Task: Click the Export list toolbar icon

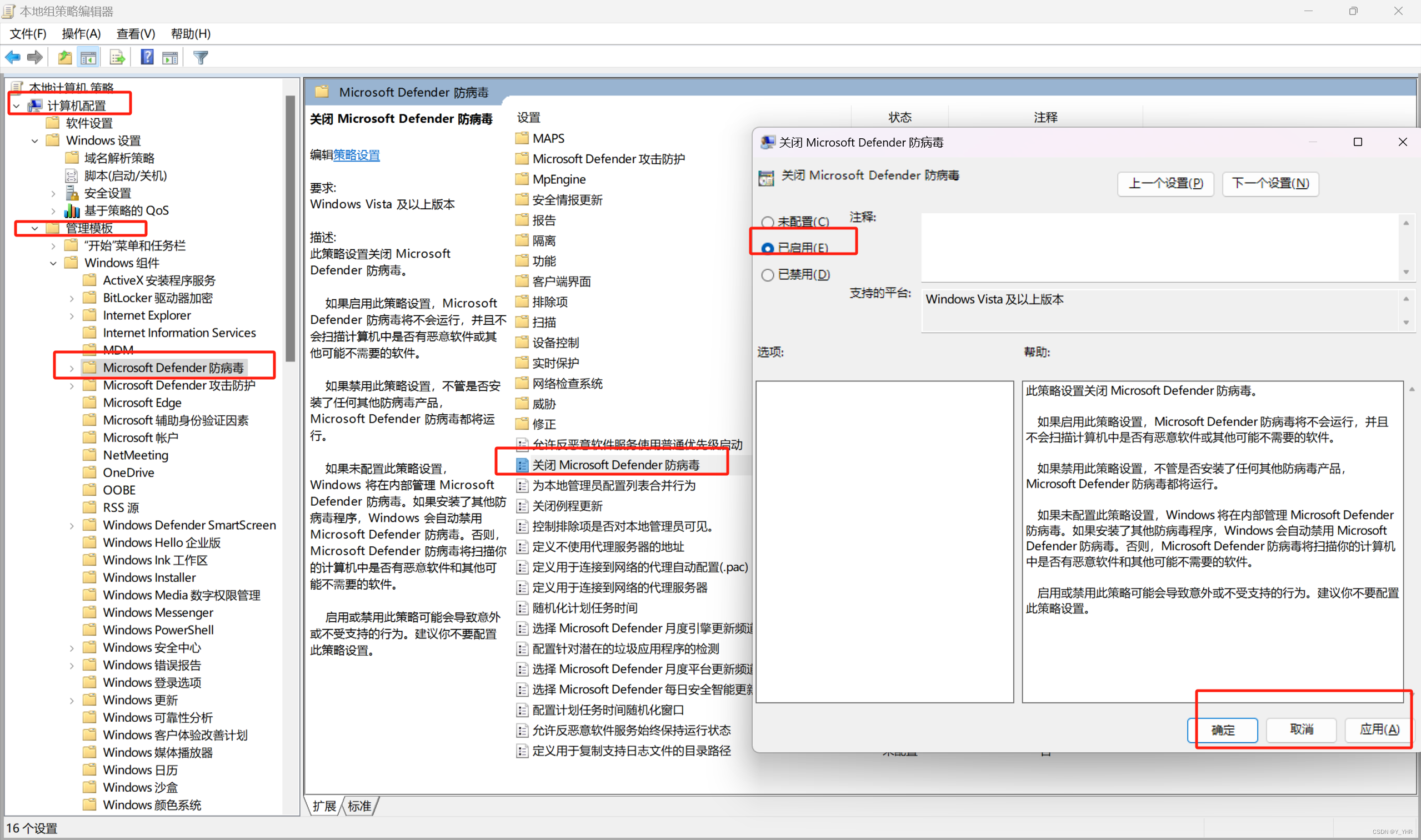Action: coord(117,57)
